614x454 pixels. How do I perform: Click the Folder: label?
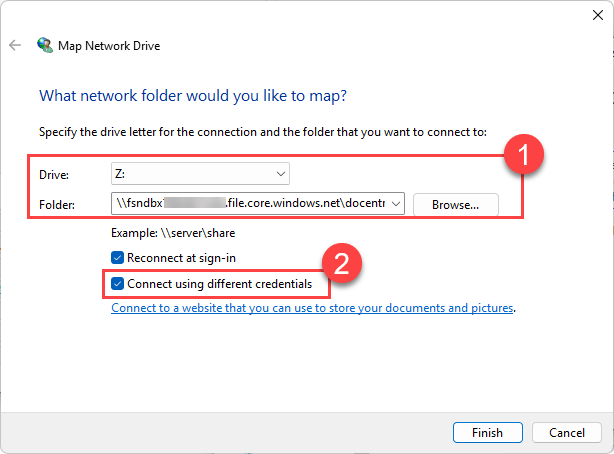point(57,204)
